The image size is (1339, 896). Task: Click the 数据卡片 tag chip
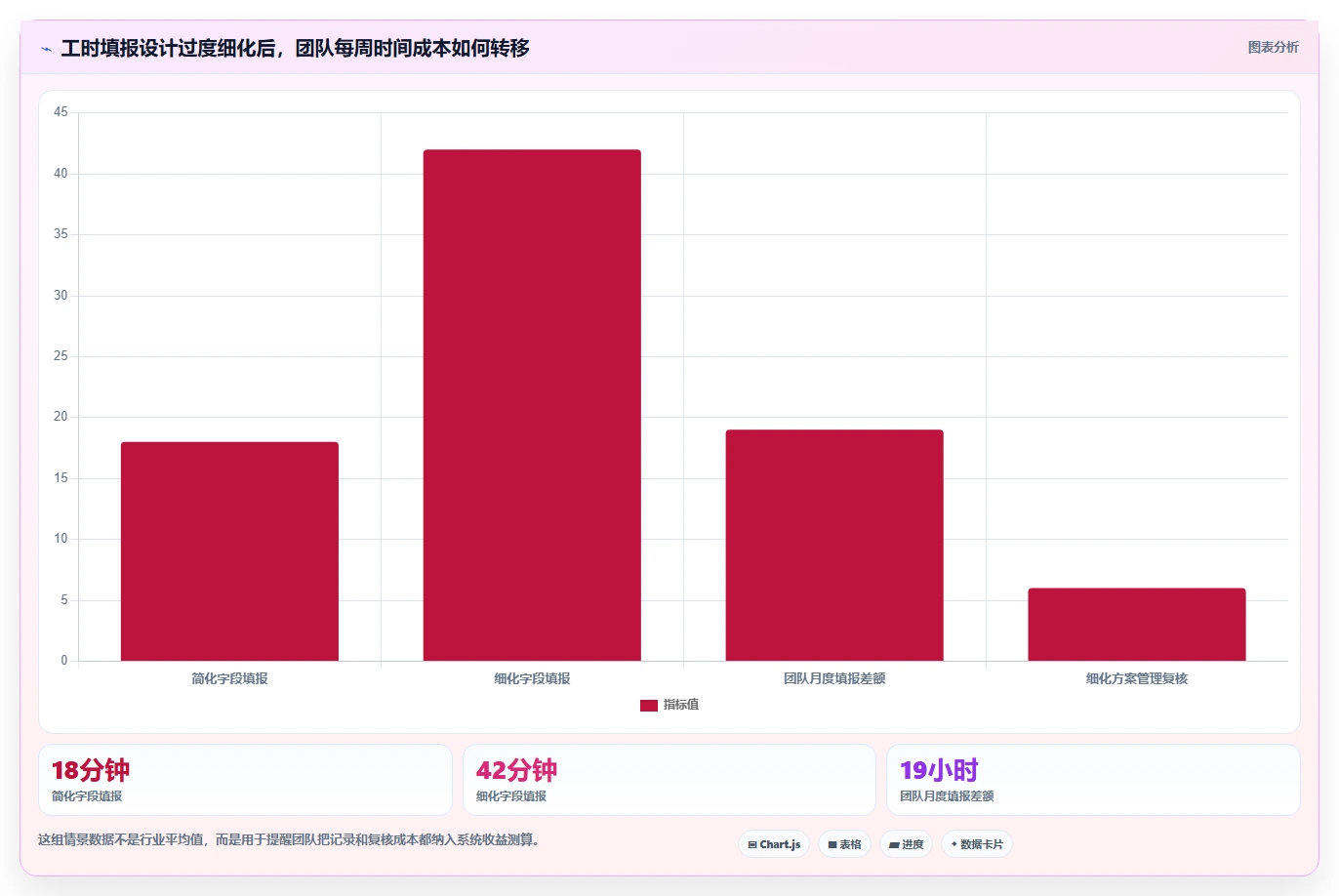pos(977,844)
